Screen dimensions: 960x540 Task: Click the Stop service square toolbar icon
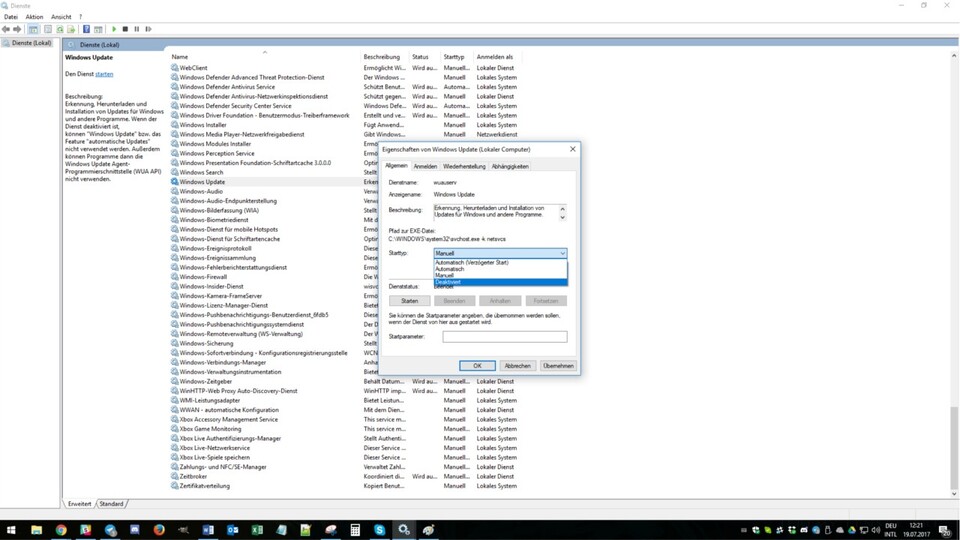coord(125,29)
